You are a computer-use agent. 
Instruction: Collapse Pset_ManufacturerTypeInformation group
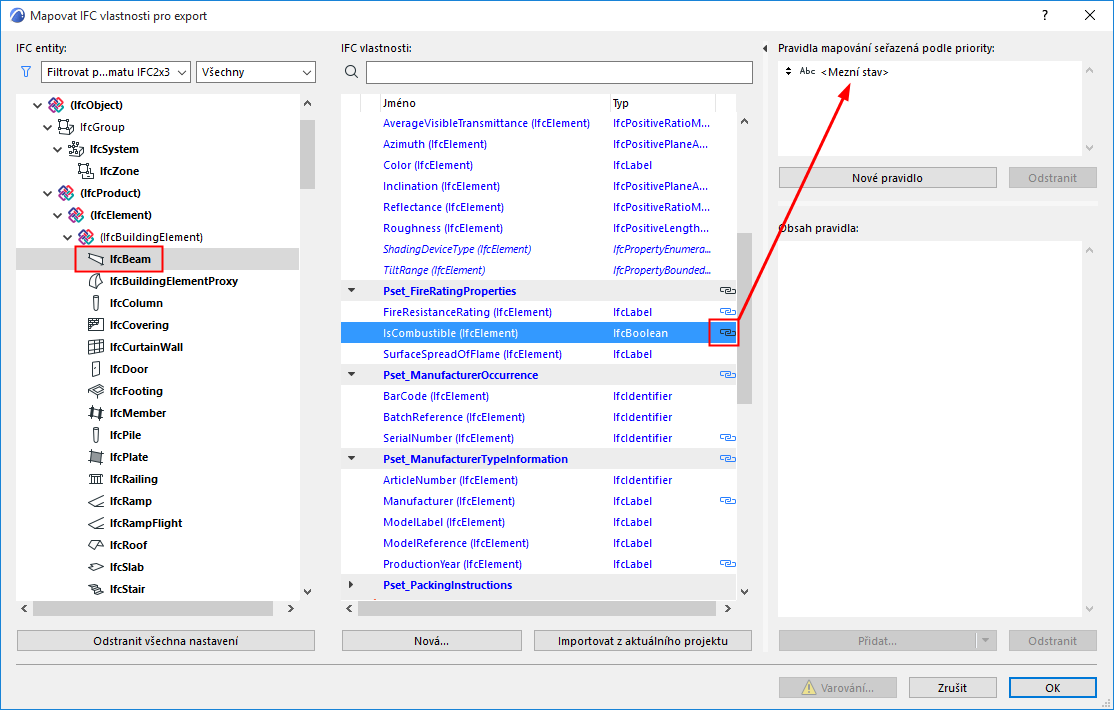pos(351,458)
